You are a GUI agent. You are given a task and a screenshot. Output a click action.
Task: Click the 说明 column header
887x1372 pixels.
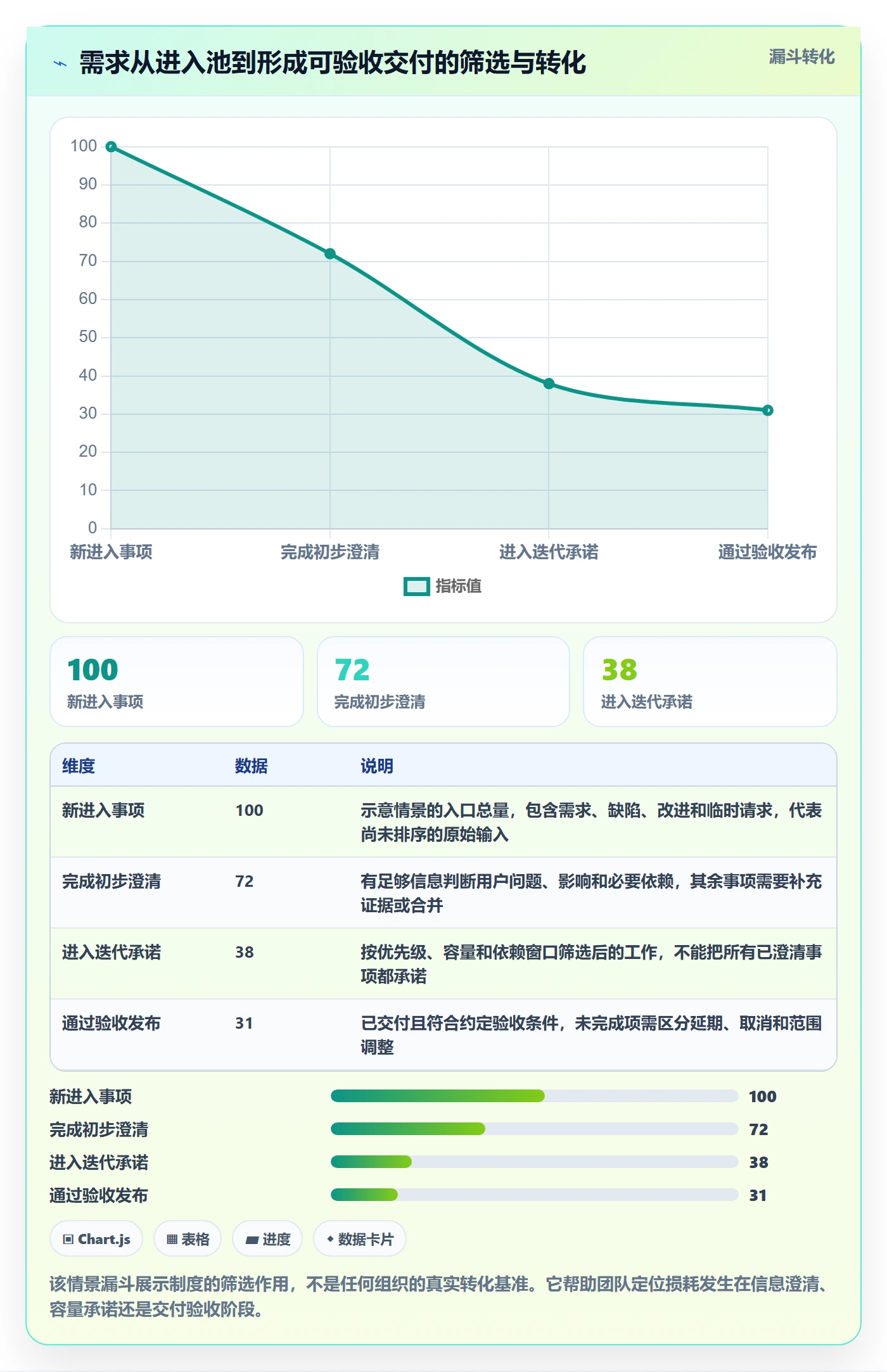click(x=377, y=766)
